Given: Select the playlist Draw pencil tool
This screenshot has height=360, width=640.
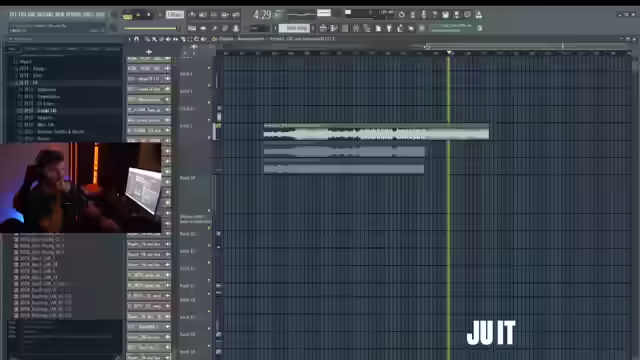Looking at the screenshot, I should 147,39.
